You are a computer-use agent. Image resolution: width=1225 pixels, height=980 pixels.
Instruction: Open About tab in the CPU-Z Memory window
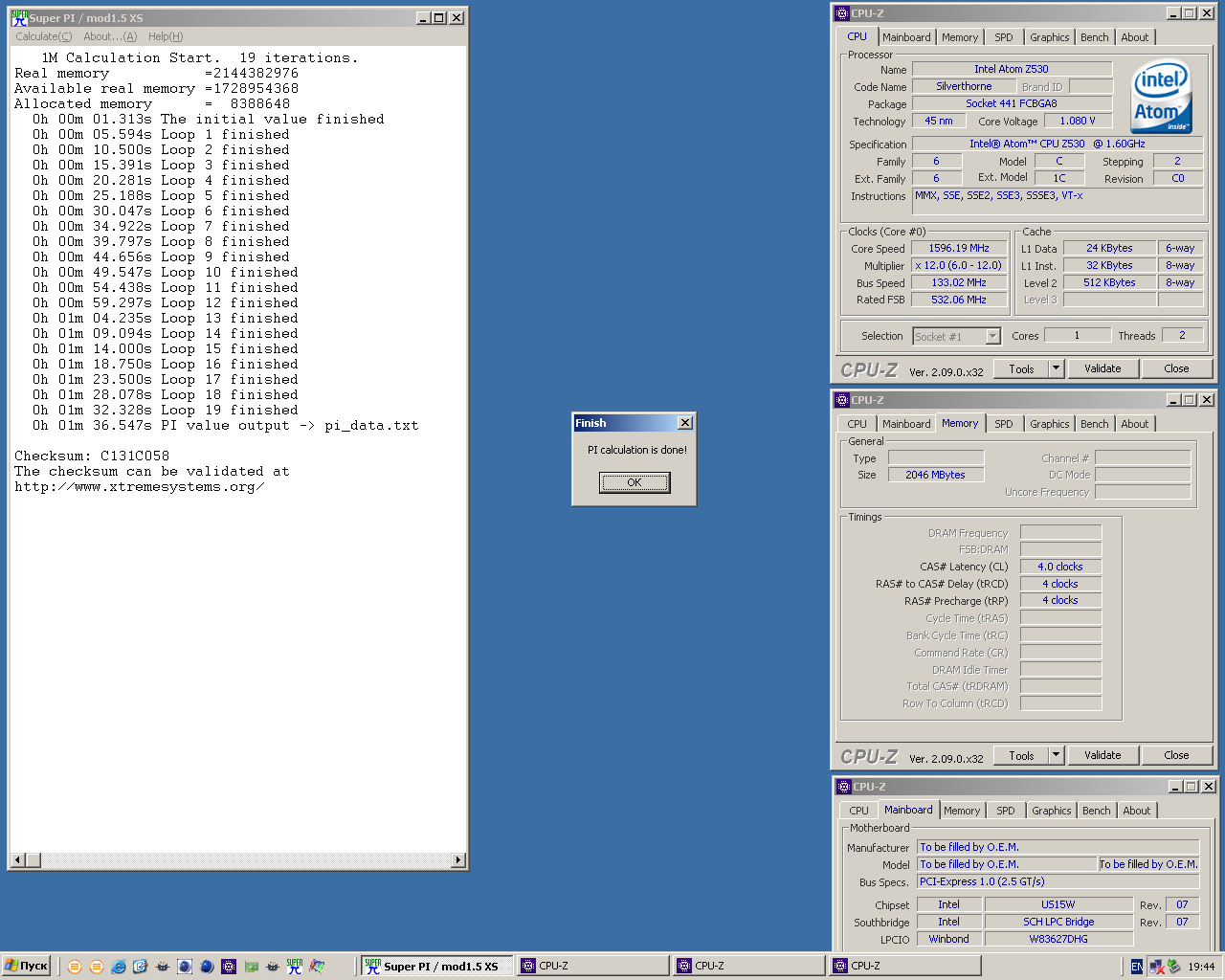tap(1135, 424)
